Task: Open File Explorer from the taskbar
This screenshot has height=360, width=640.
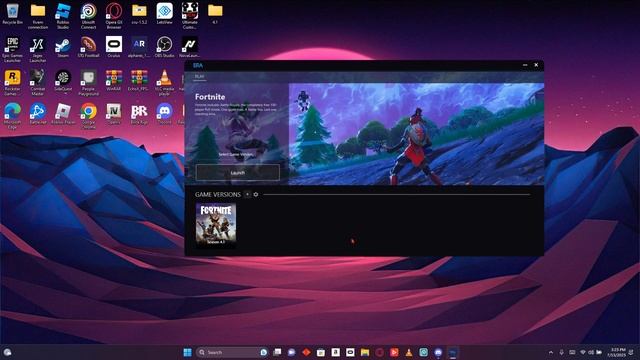Action: point(365,352)
